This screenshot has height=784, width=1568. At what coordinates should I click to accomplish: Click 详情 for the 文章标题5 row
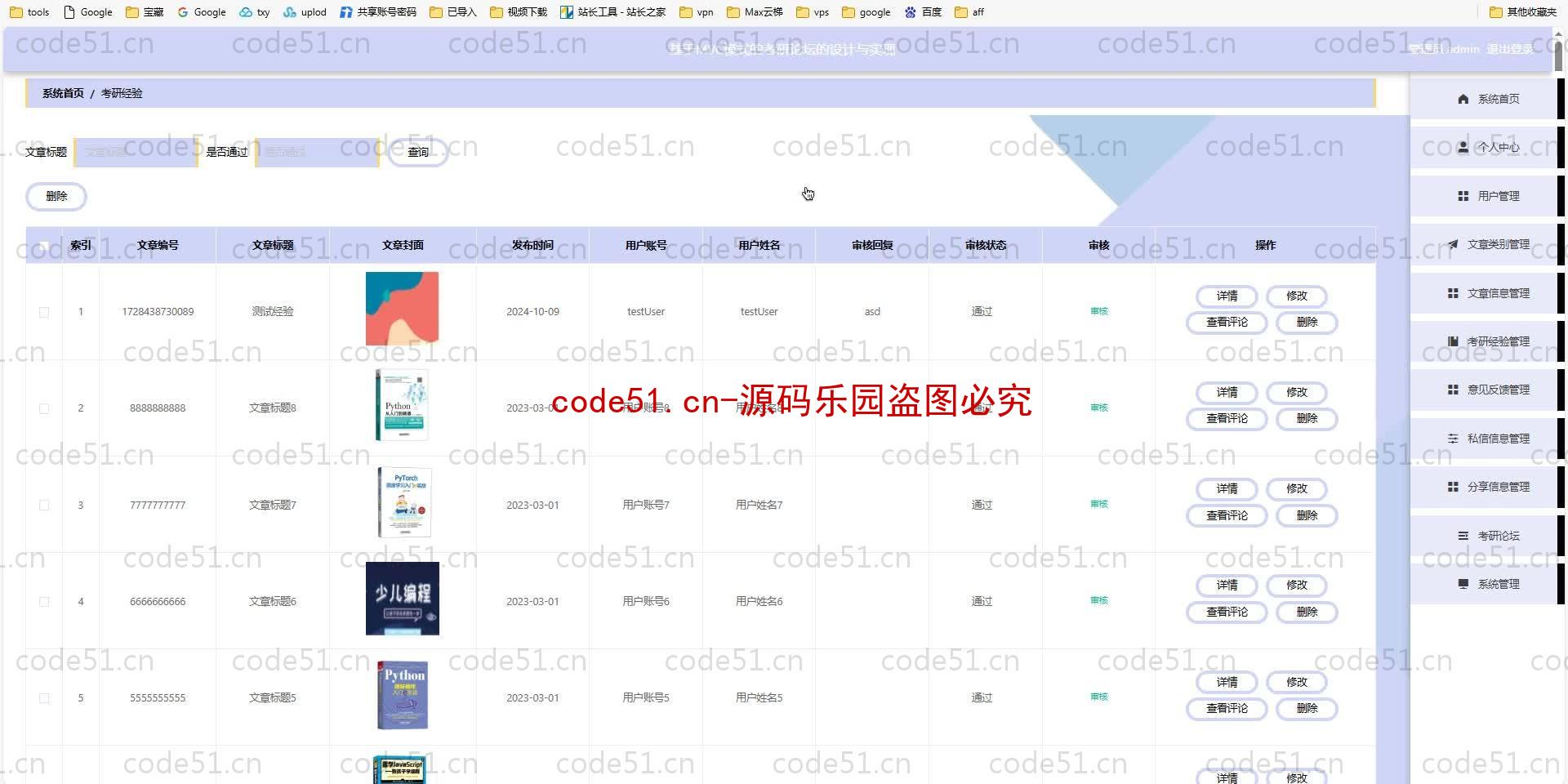pos(1227,682)
